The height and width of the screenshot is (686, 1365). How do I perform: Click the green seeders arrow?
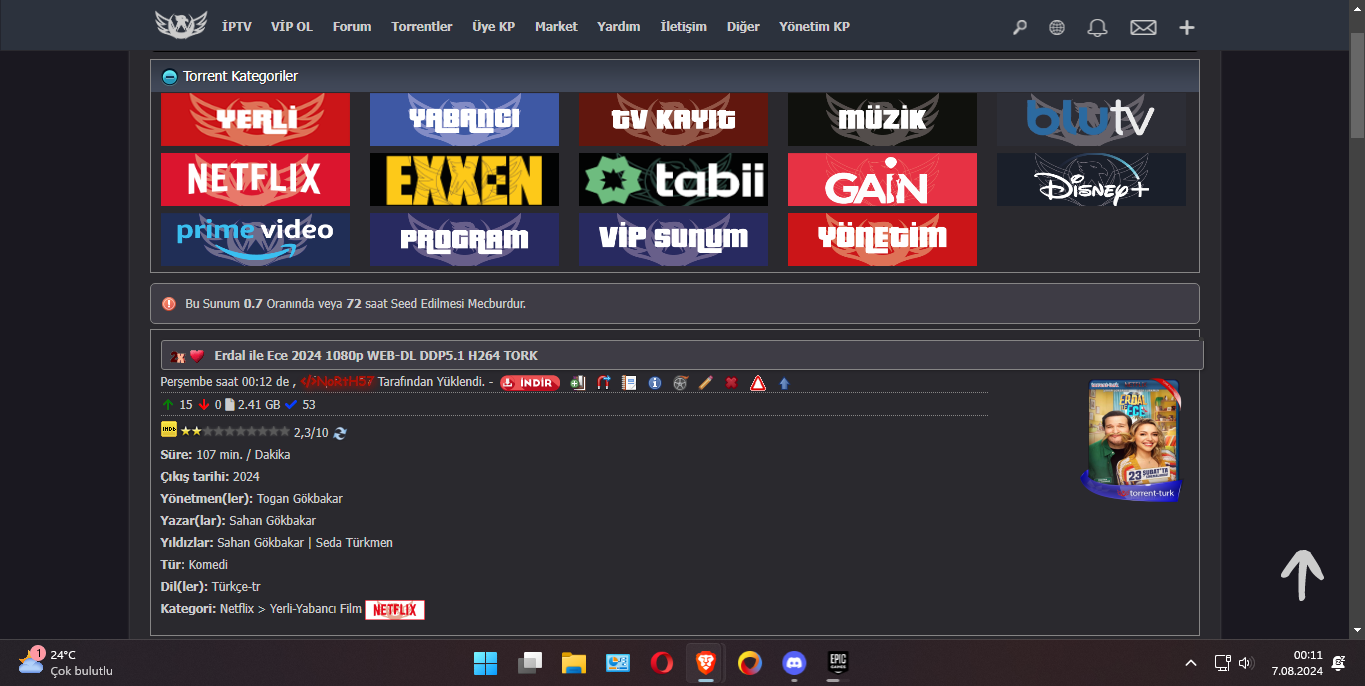pyautogui.click(x=167, y=405)
